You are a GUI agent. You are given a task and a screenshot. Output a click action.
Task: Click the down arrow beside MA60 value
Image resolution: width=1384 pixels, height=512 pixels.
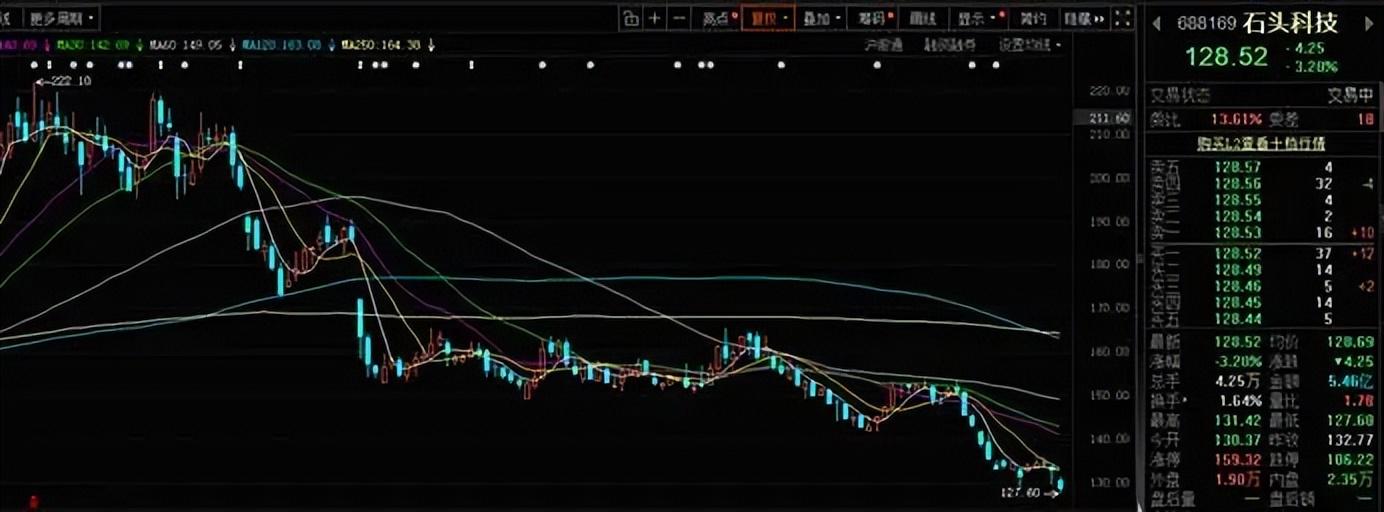click(x=232, y=45)
